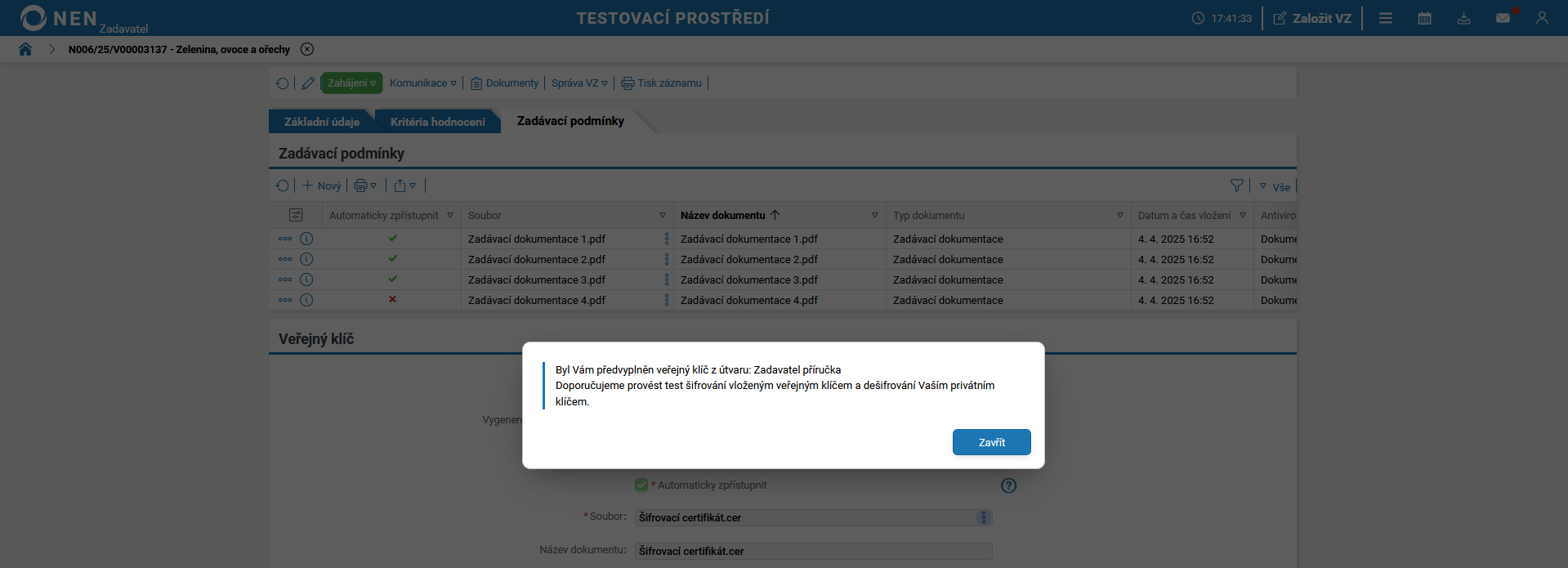Open the calendar icon in the header
This screenshot has height=568, width=1568.
(x=1425, y=18)
